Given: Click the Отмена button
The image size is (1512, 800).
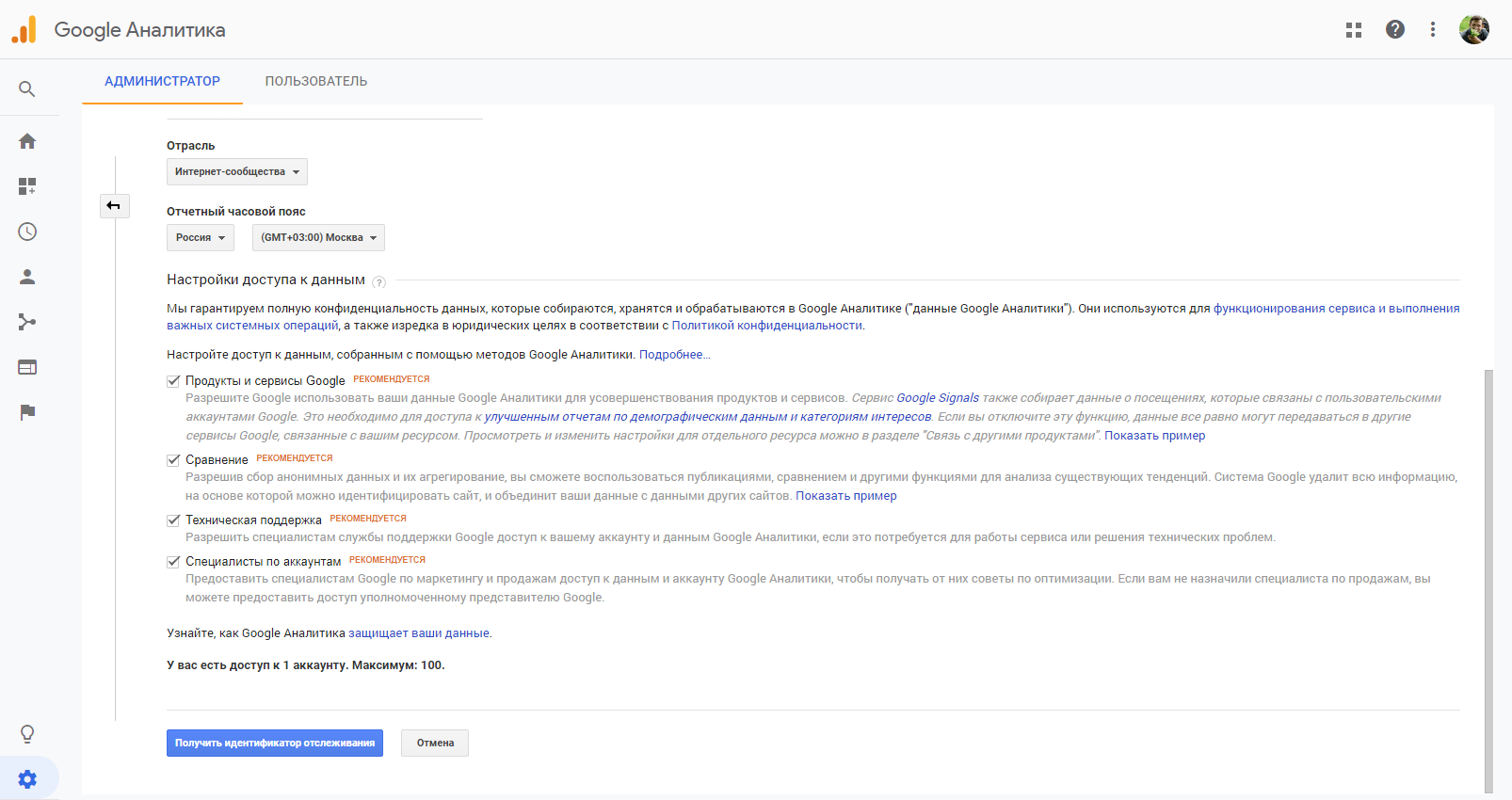Looking at the screenshot, I should coord(435,743).
